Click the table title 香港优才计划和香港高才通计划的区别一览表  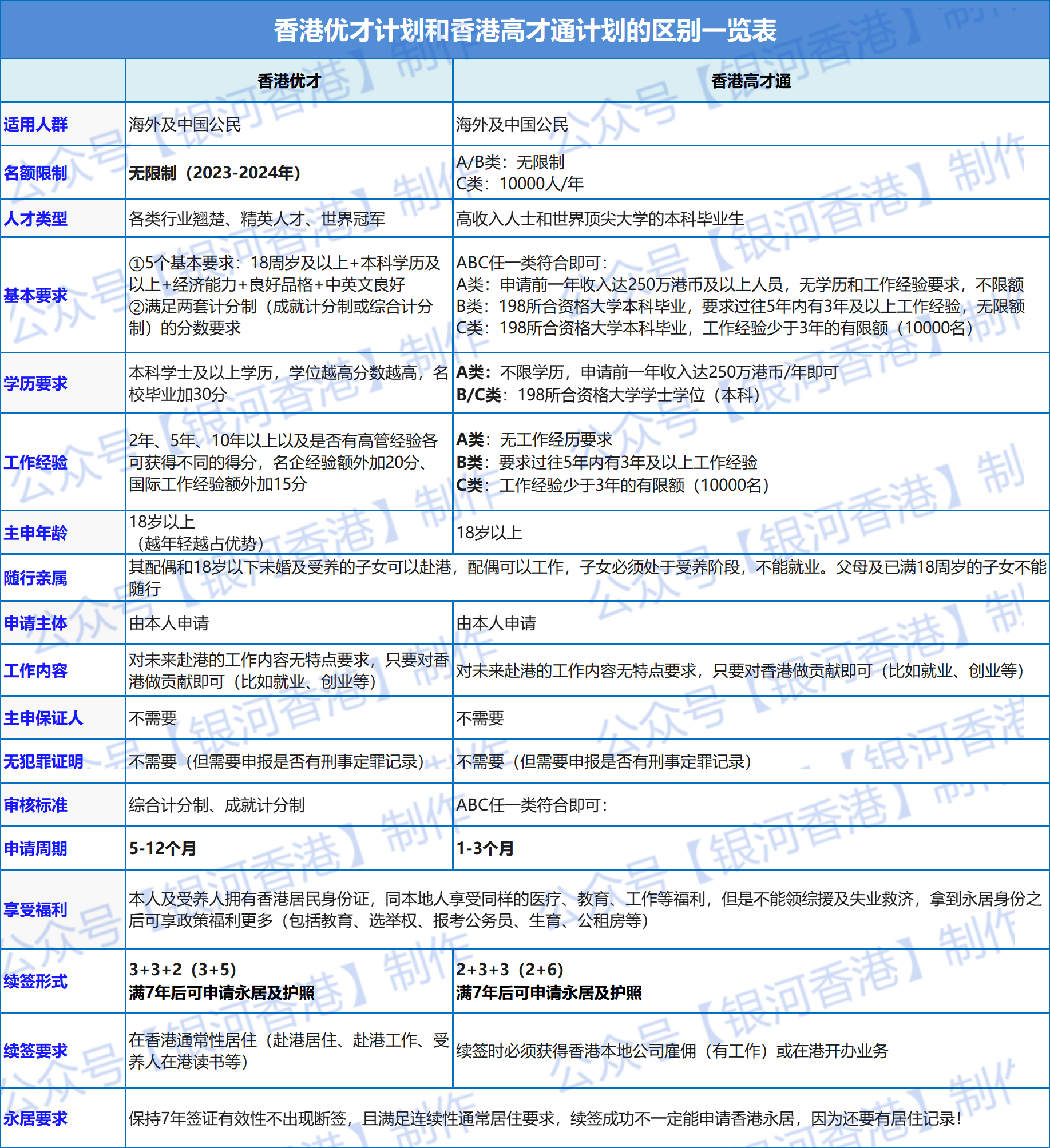525,30
